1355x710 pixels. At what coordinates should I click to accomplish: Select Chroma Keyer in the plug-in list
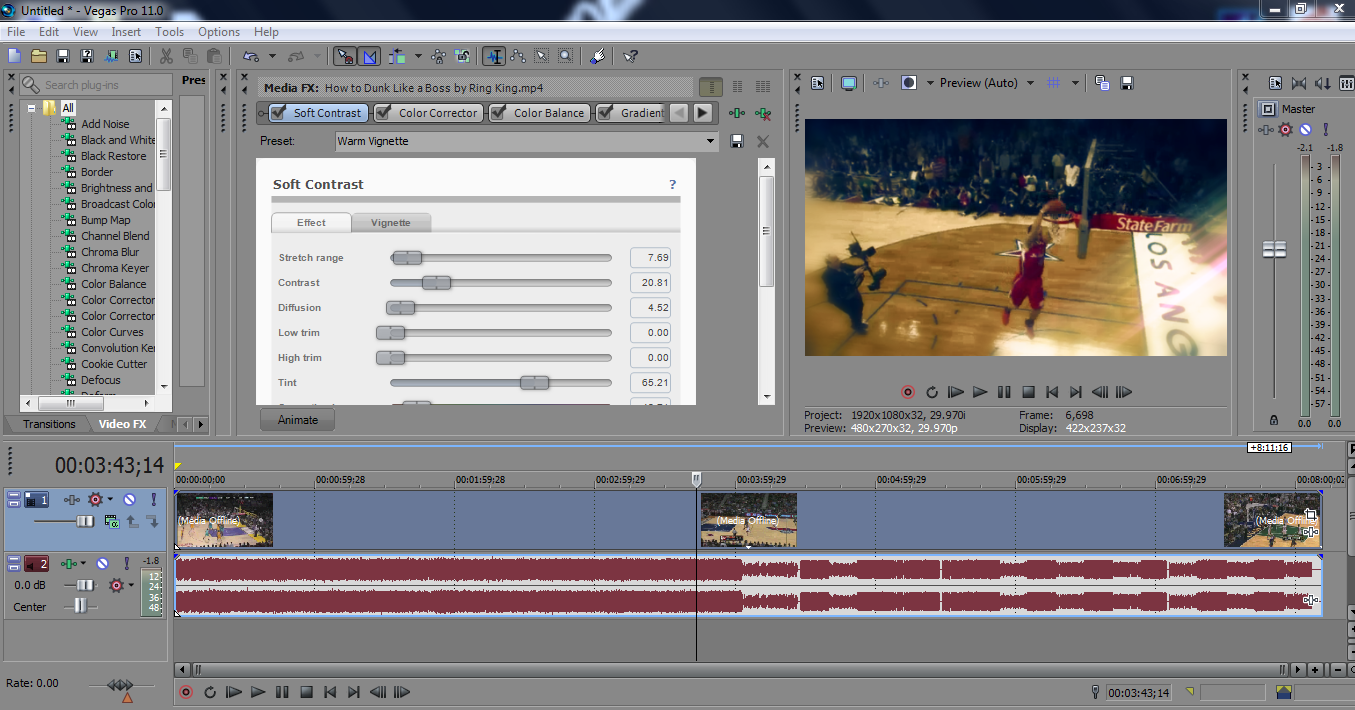(x=115, y=268)
